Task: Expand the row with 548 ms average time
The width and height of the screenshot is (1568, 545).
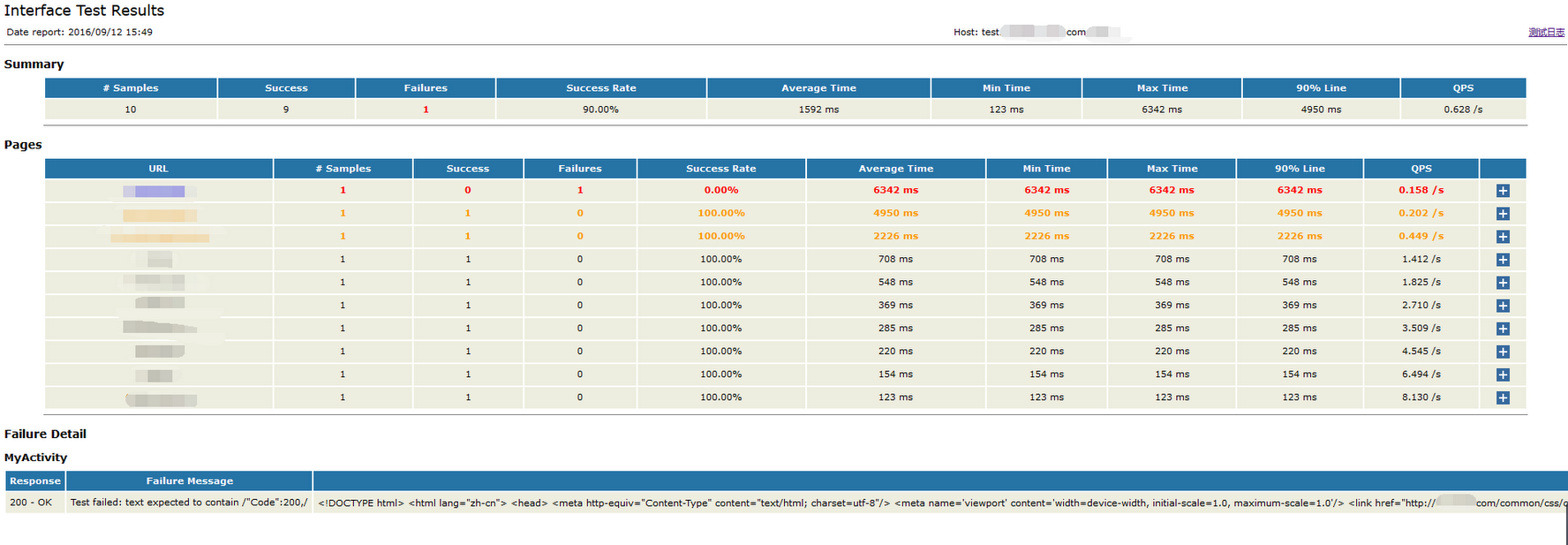Action: click(1503, 283)
